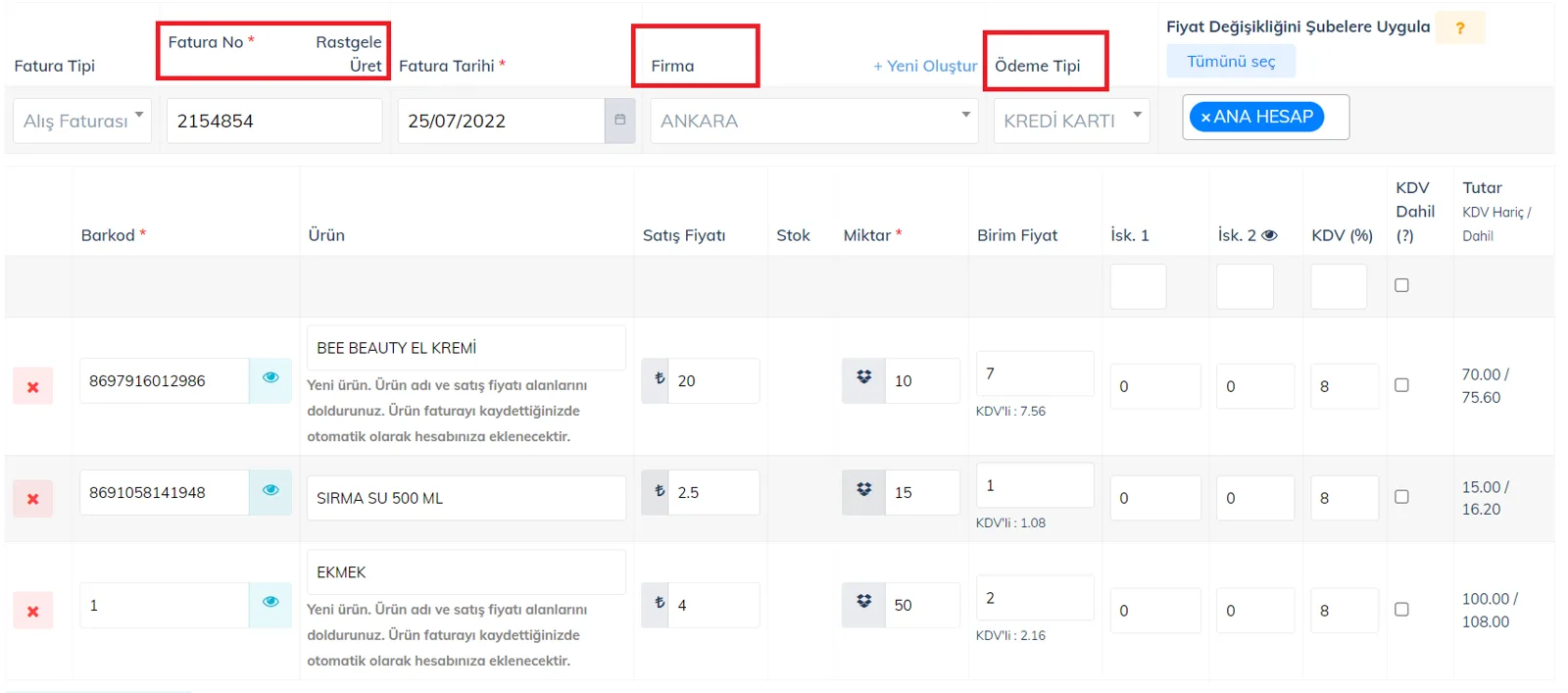Toggle the eye icon beside İsk. 2
The height and width of the screenshot is (693, 1568).
point(1269,235)
